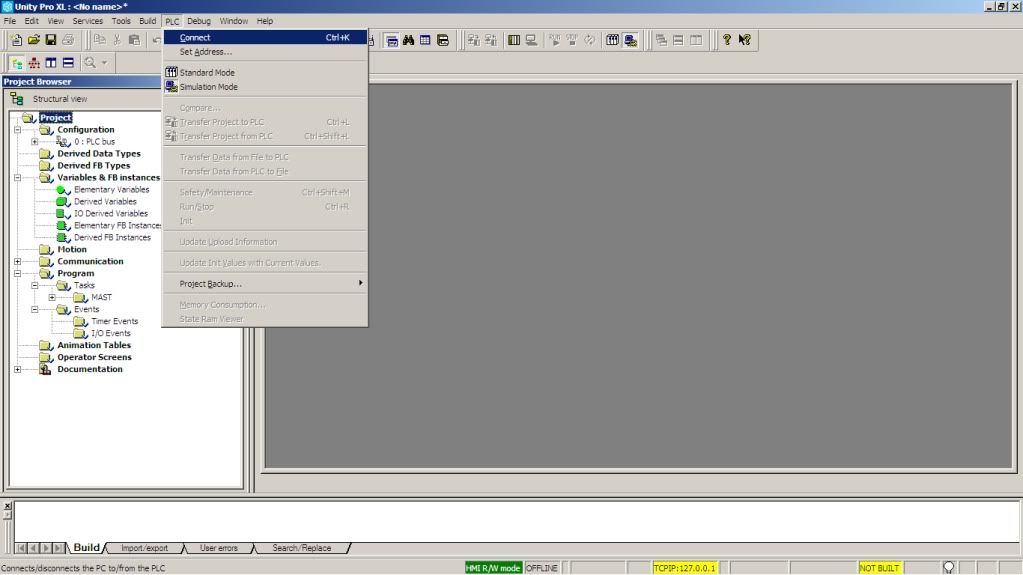Collapse Variables & FB instances node
1023x575 pixels.
coord(18,178)
